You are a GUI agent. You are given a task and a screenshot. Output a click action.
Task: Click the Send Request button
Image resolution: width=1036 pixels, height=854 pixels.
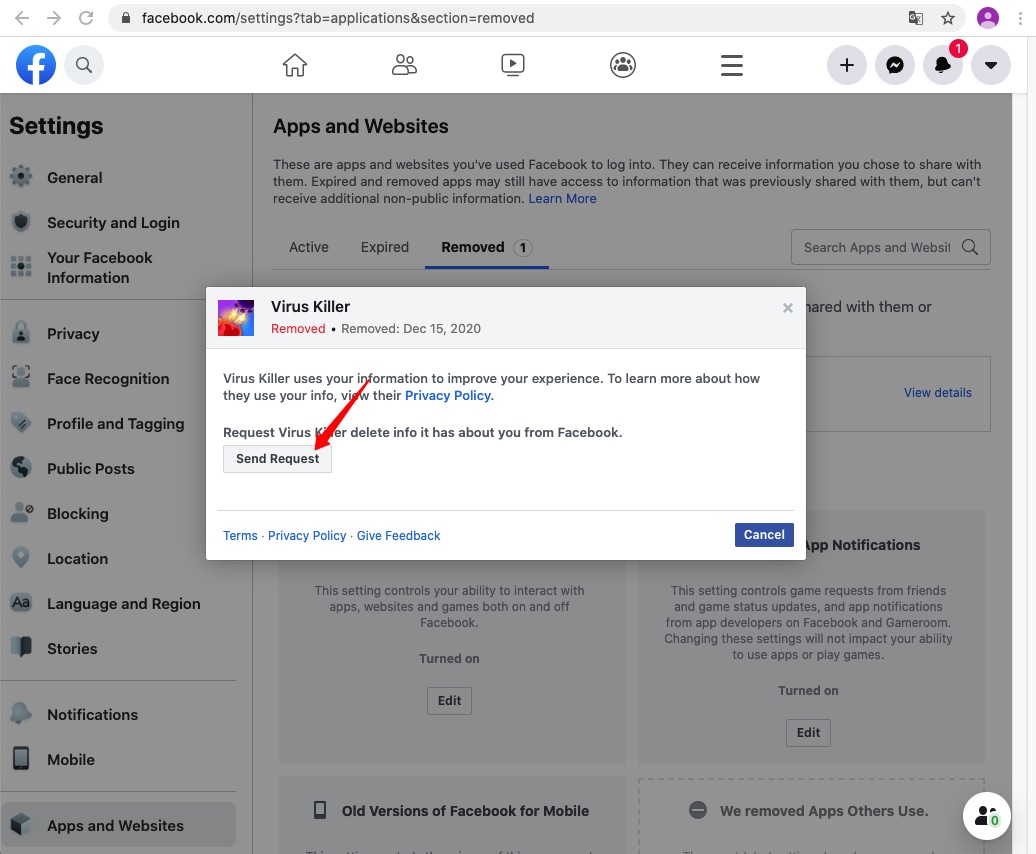tap(278, 458)
